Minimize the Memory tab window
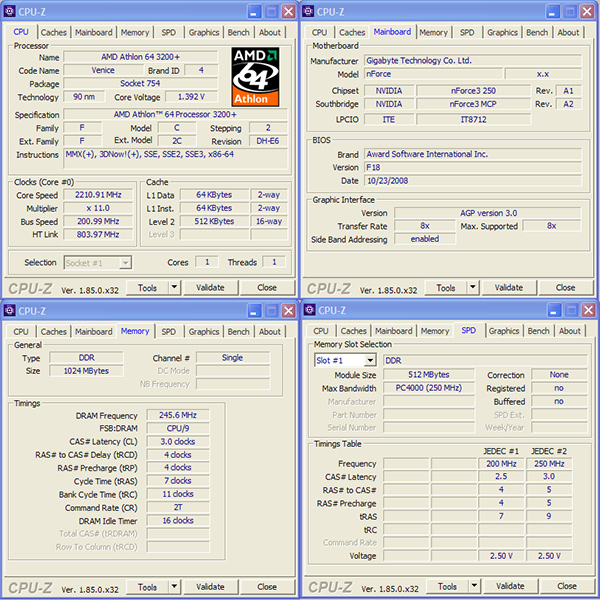 [254, 311]
